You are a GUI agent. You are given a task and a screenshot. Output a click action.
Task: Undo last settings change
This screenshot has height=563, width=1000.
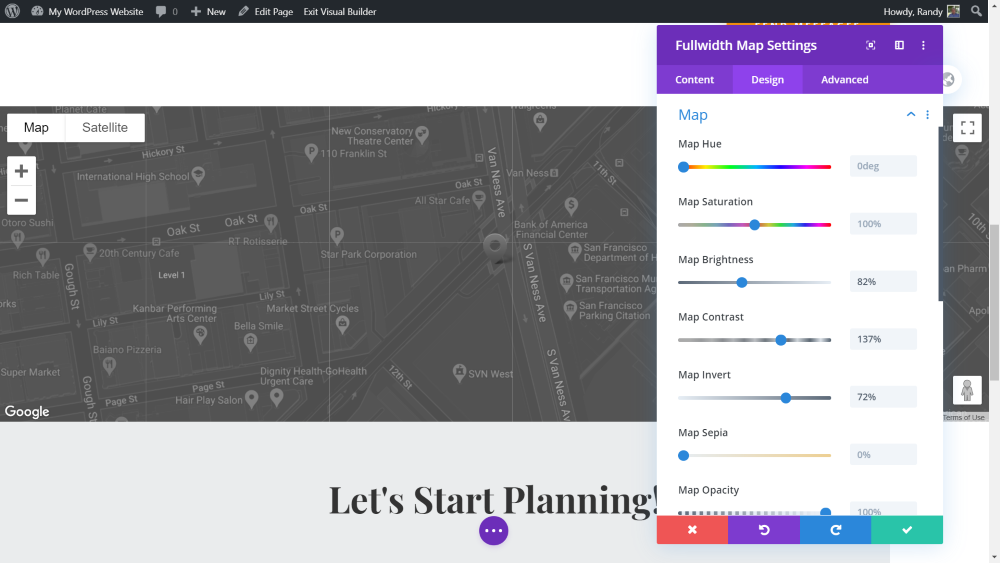[x=763, y=530]
